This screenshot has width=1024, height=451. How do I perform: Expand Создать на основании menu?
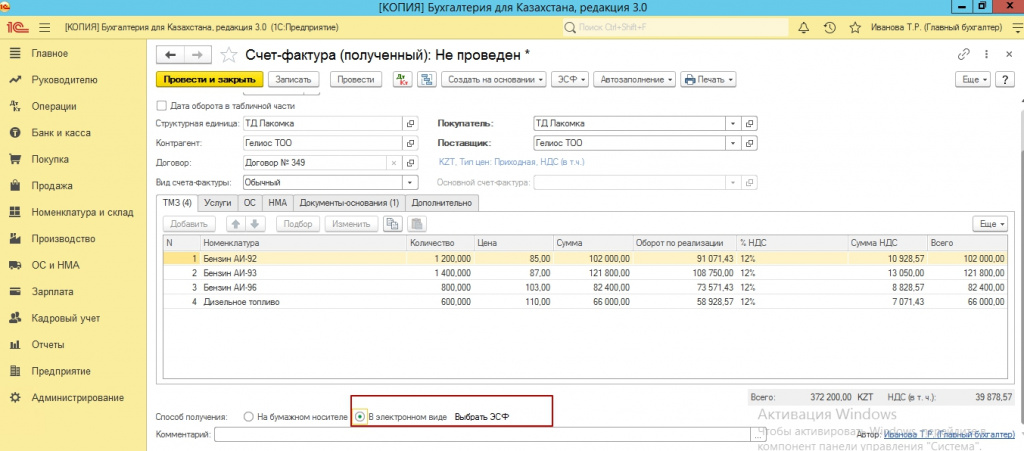[493, 80]
